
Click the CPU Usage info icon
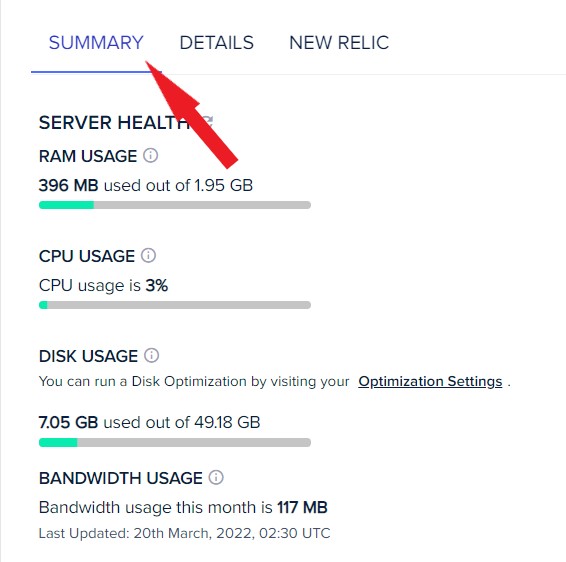[x=148, y=256]
